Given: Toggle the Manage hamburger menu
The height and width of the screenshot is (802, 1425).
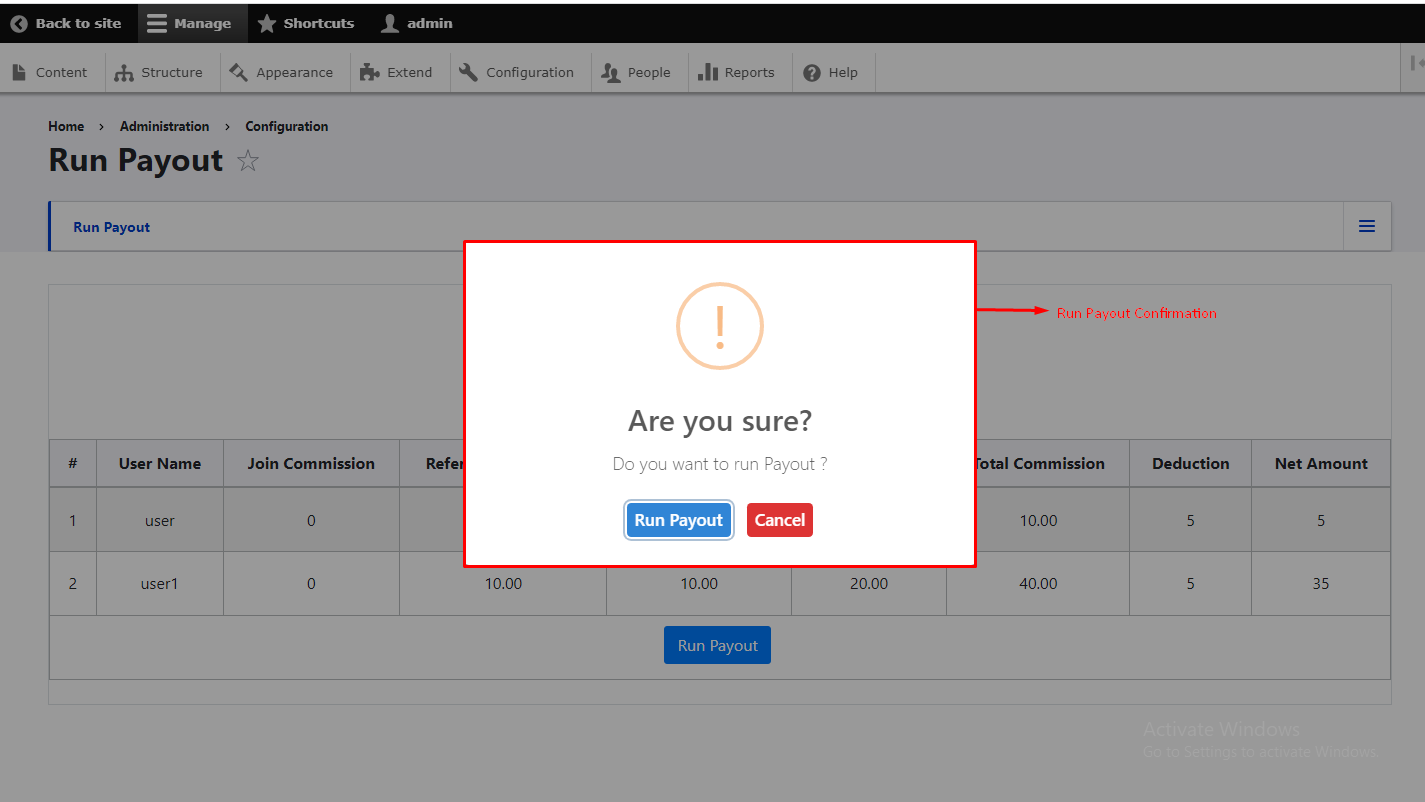Looking at the screenshot, I should [x=157, y=23].
